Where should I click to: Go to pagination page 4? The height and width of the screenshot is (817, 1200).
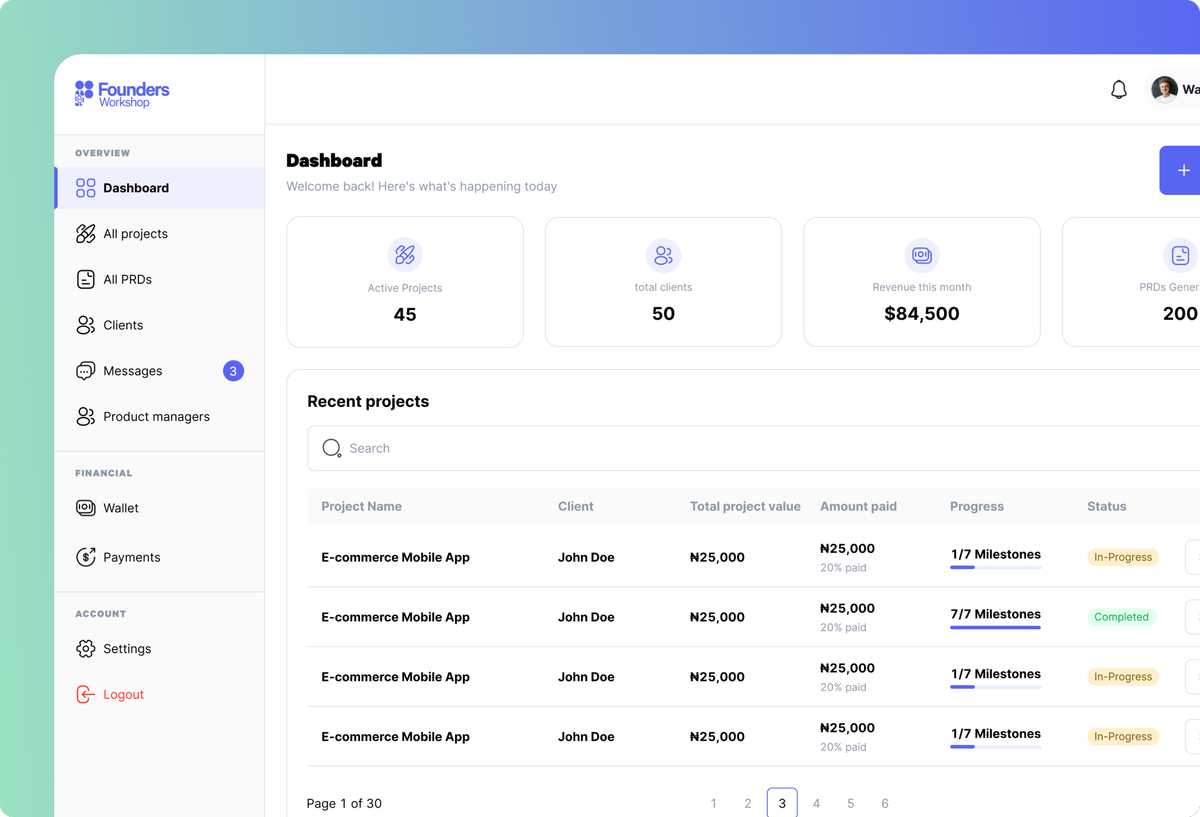[x=816, y=803]
